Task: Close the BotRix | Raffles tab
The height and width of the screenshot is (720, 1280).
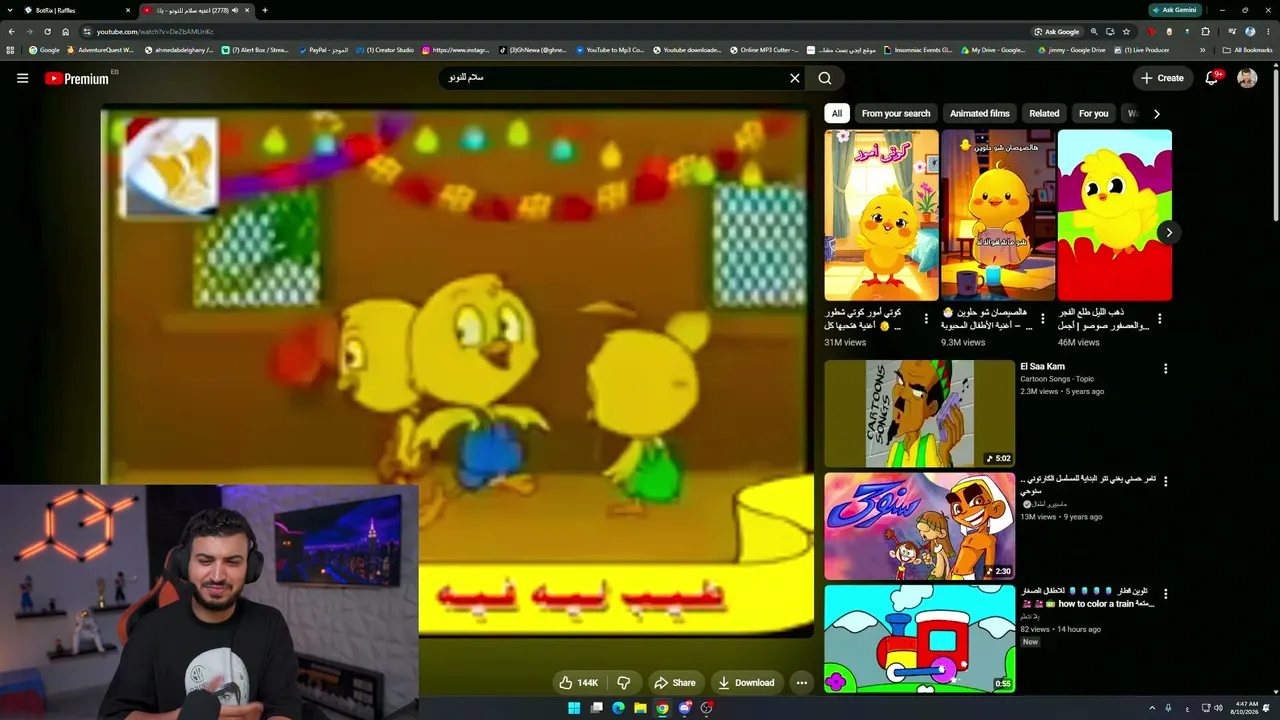Action: [x=128, y=10]
